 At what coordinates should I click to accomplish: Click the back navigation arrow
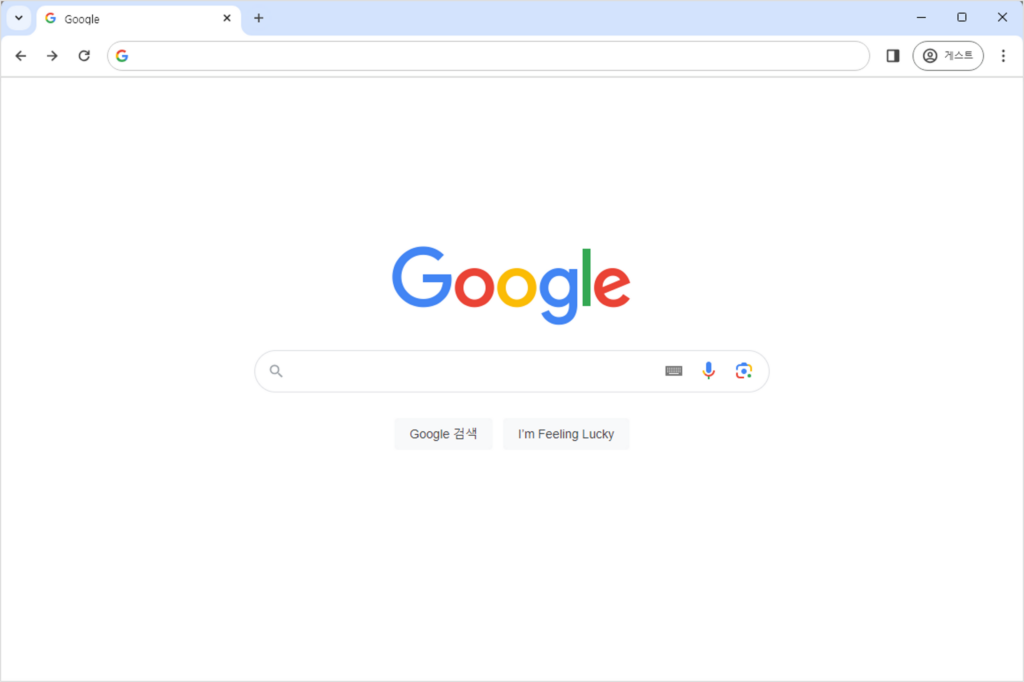21,56
